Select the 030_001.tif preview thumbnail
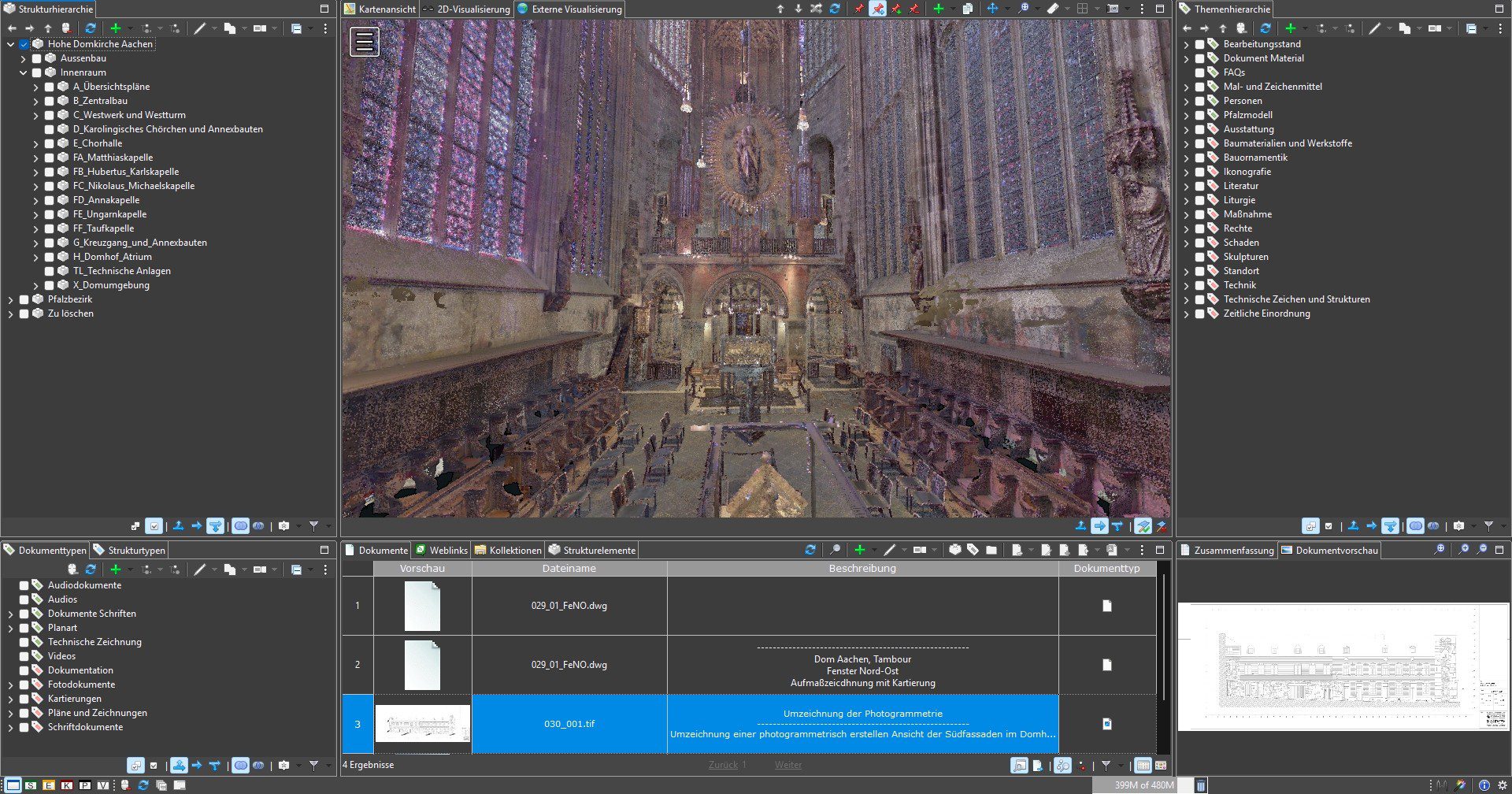This screenshot has width=1512, height=794. coord(423,723)
